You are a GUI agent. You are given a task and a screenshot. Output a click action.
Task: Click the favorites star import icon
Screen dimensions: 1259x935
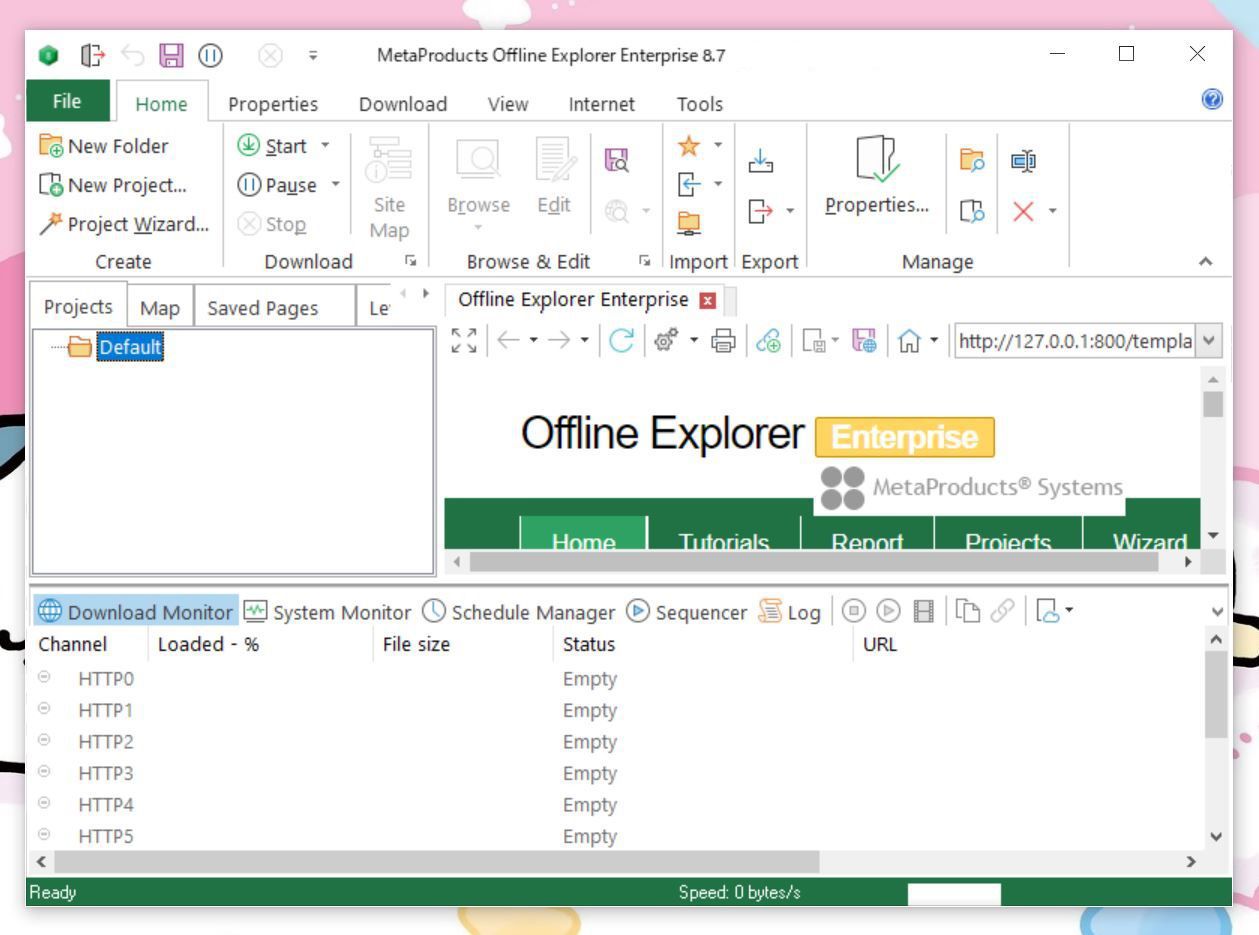687,147
